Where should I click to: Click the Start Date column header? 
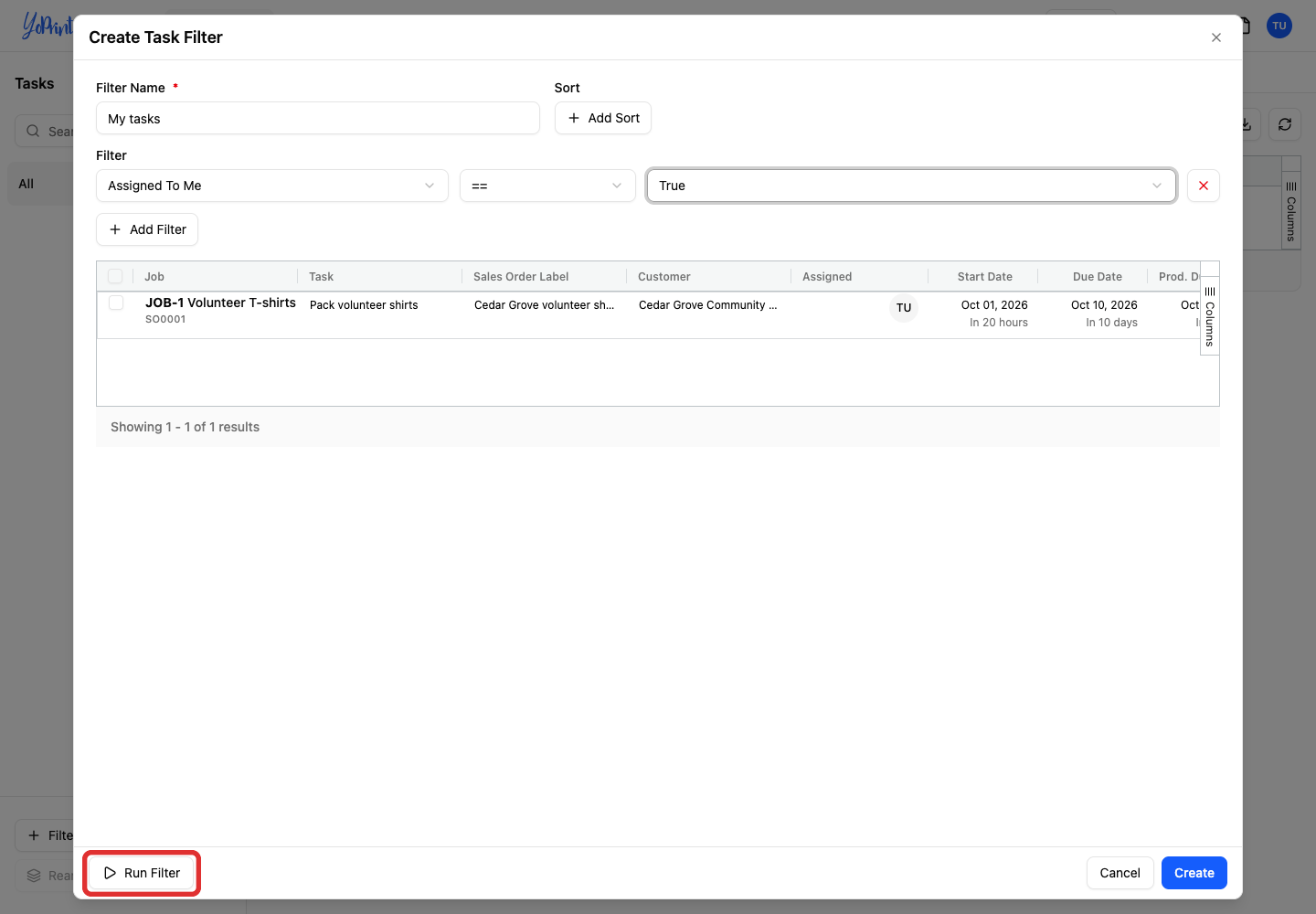(985, 277)
